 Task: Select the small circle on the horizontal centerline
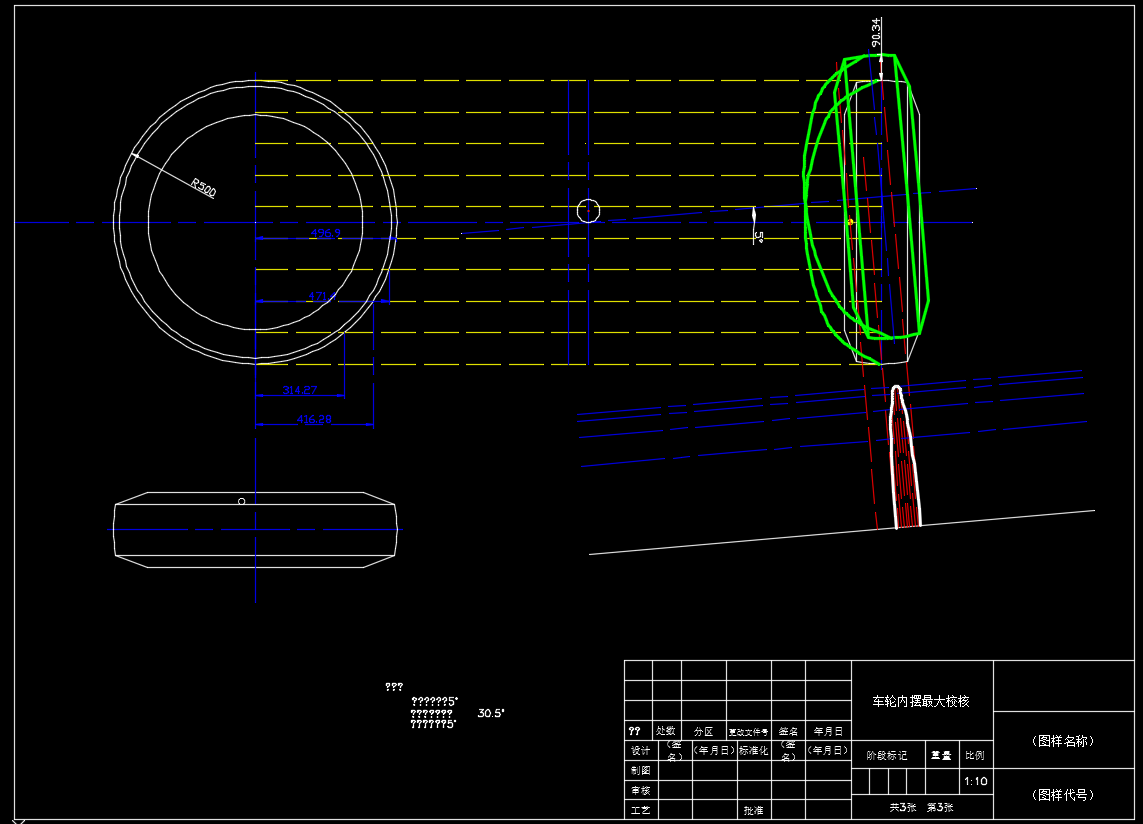[588, 210]
